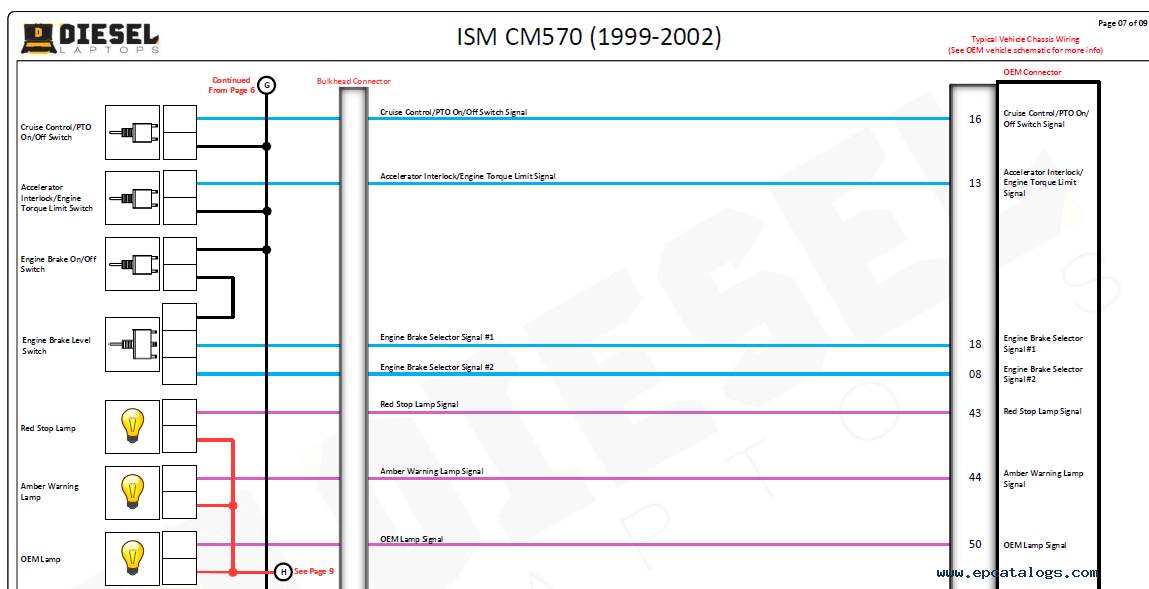Select the pin 16 description "Cruise Control/PTO On/Off Switch Signal"
Screen dimensions: 1149x589
(1046, 119)
